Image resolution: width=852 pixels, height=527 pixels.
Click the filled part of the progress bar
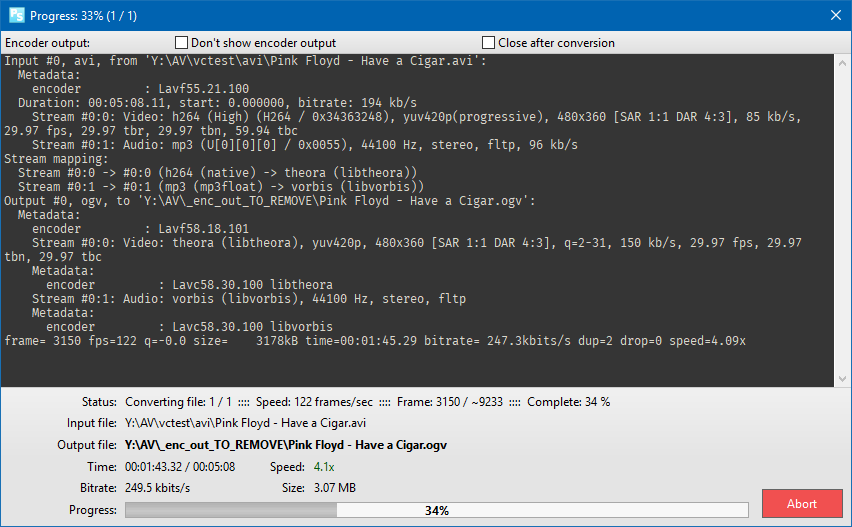(230, 510)
